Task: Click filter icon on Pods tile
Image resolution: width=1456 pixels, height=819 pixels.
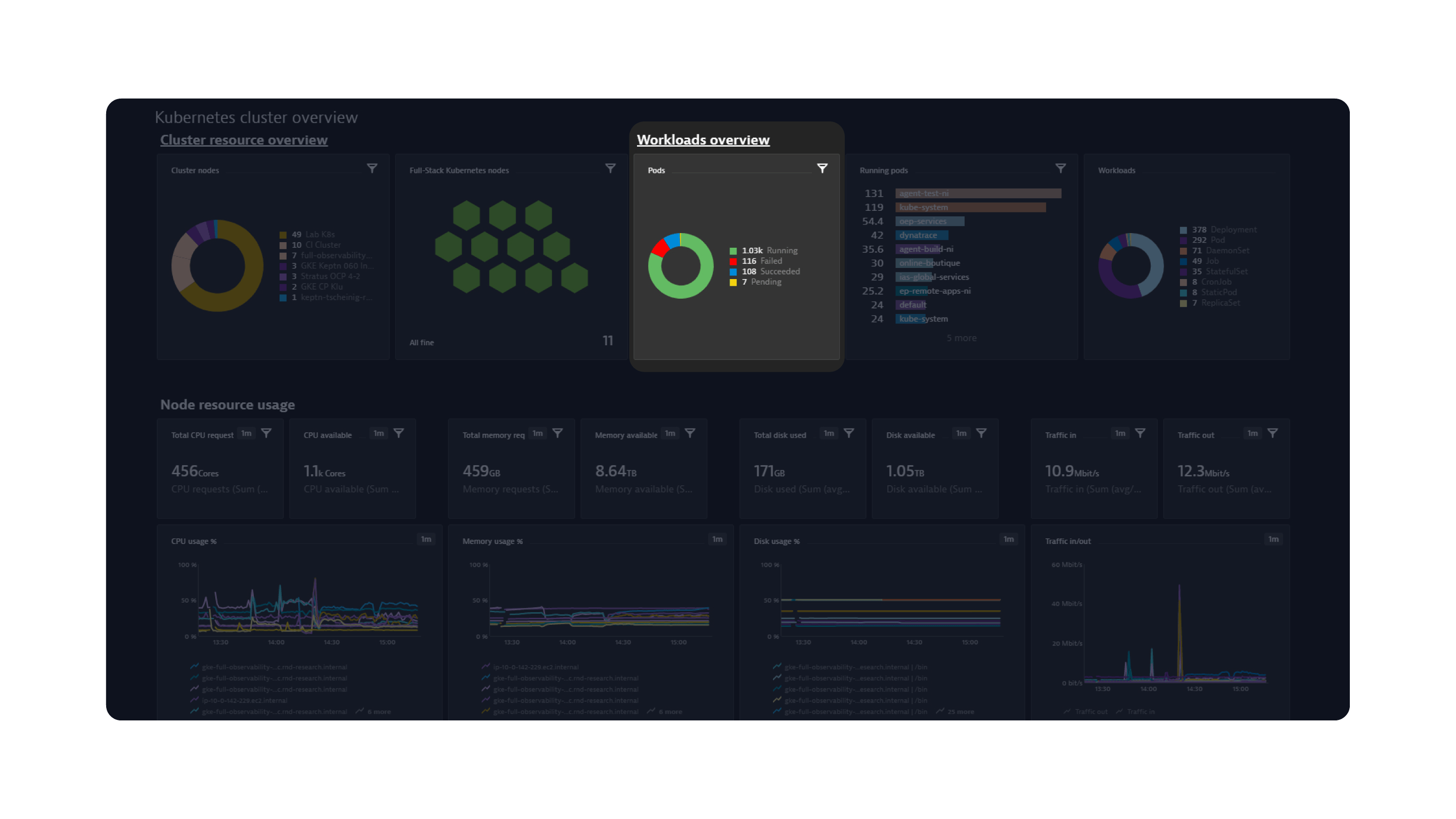Action: click(x=823, y=168)
